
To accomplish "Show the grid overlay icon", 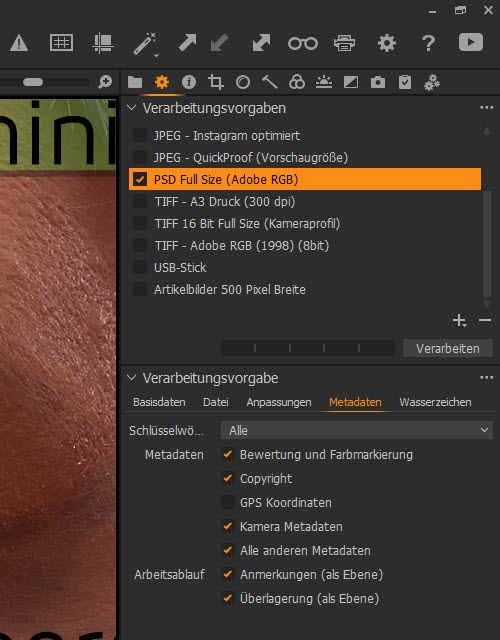I will tap(61, 42).
